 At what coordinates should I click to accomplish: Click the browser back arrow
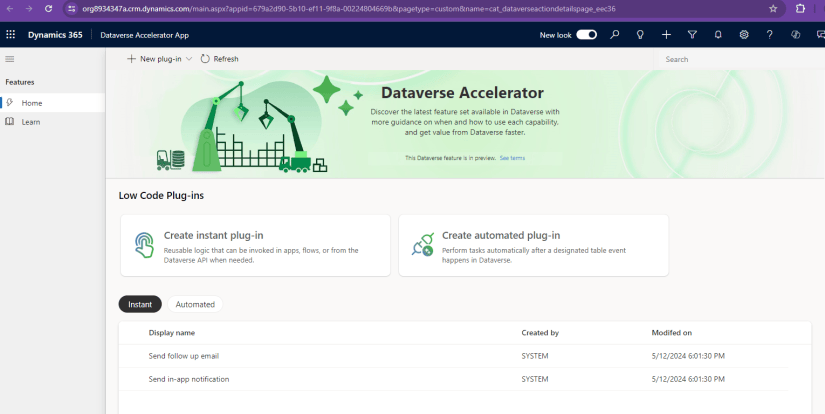9,8
